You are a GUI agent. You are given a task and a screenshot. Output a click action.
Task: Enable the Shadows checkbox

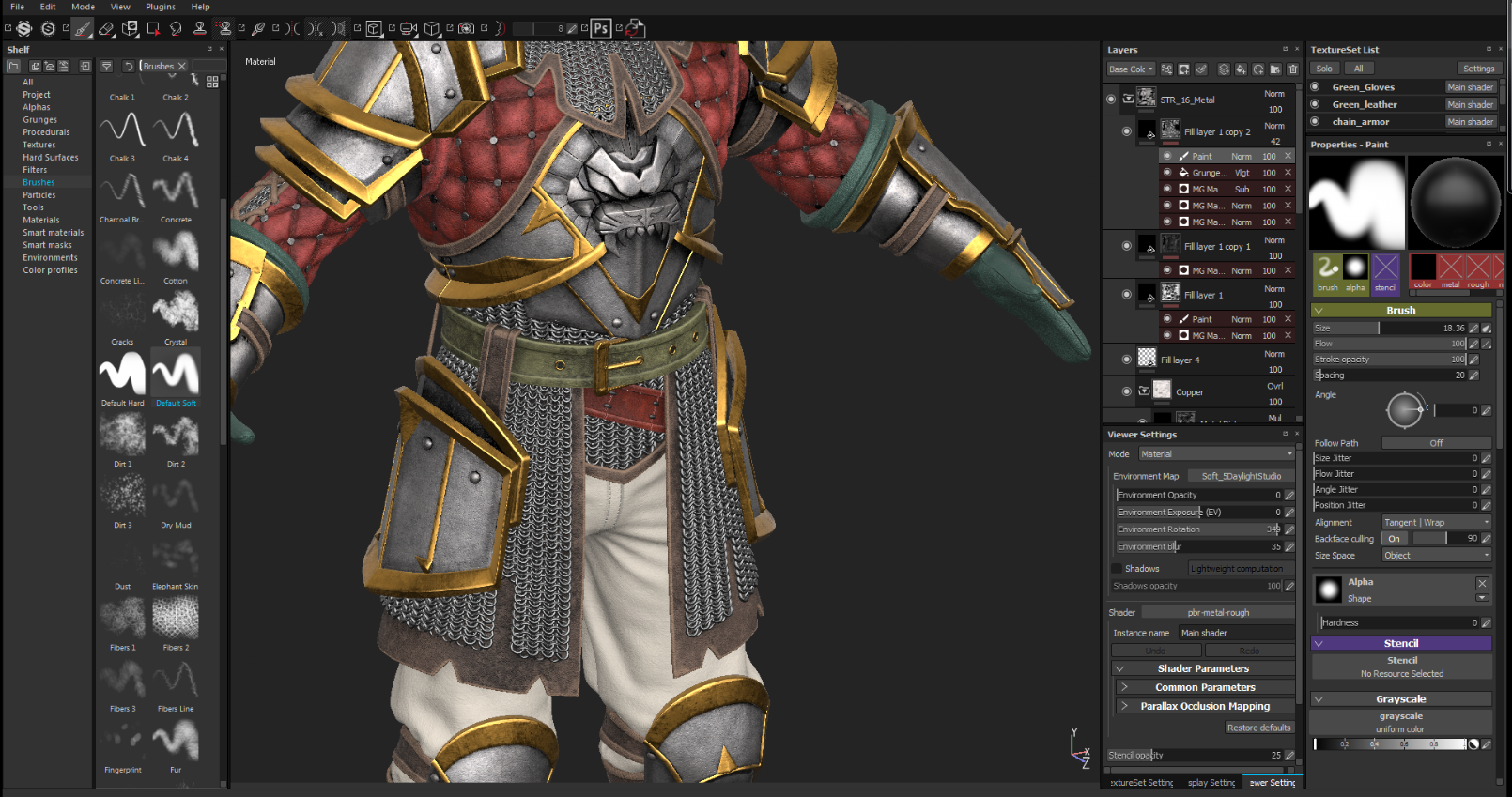click(x=1117, y=569)
